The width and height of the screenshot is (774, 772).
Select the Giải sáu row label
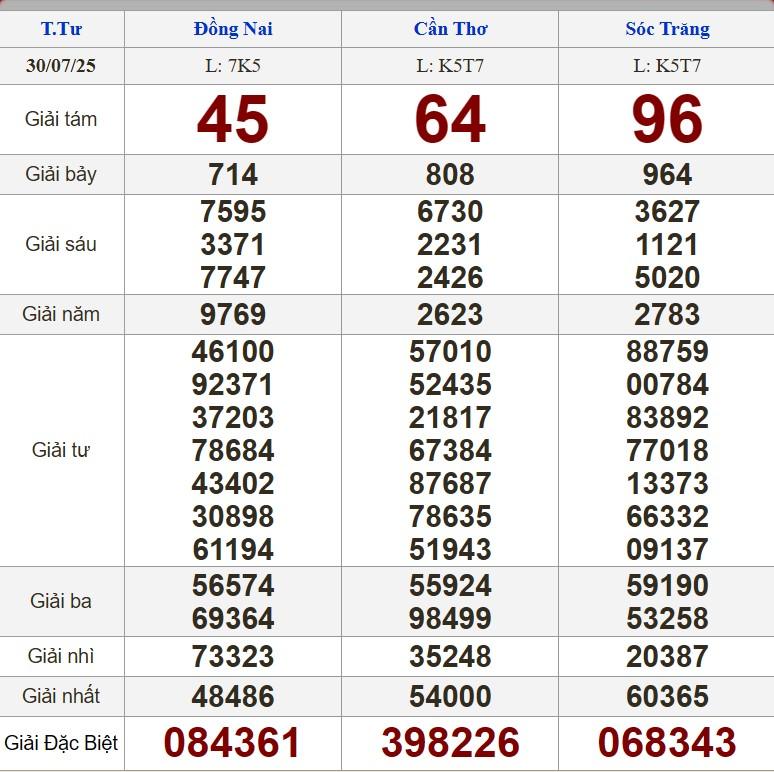(x=61, y=244)
